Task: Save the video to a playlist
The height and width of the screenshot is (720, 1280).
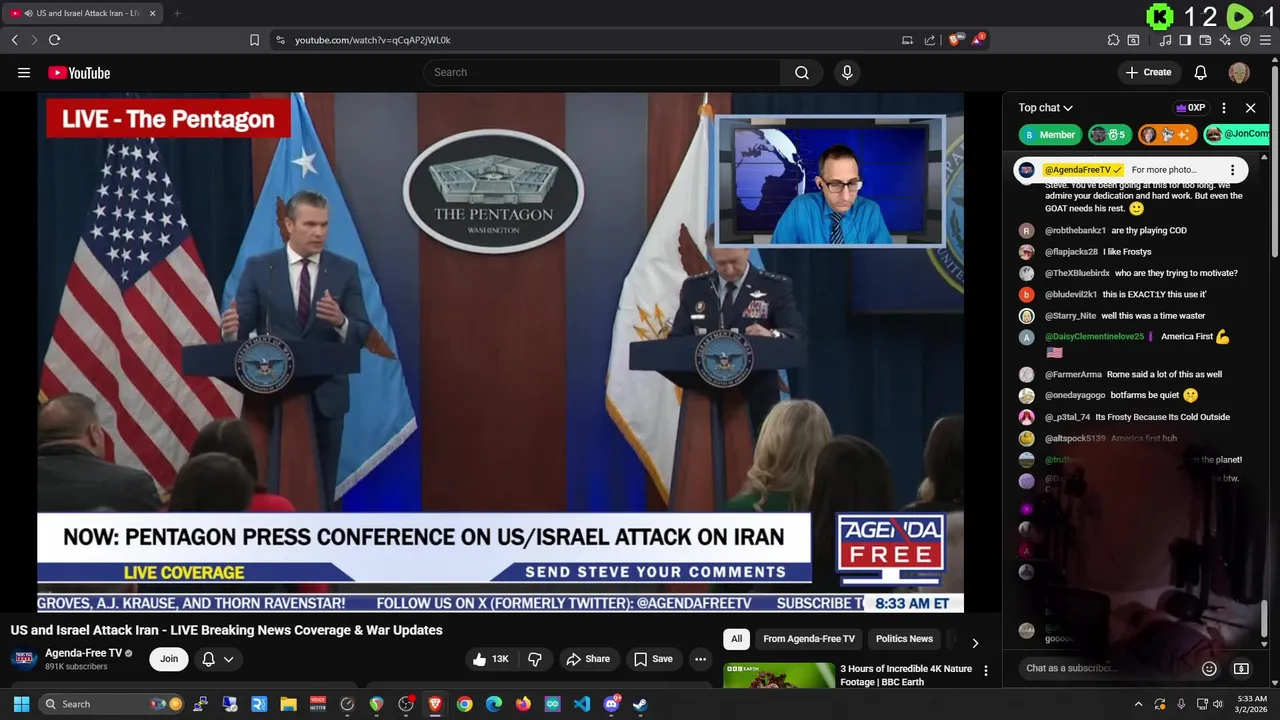Action: click(653, 659)
